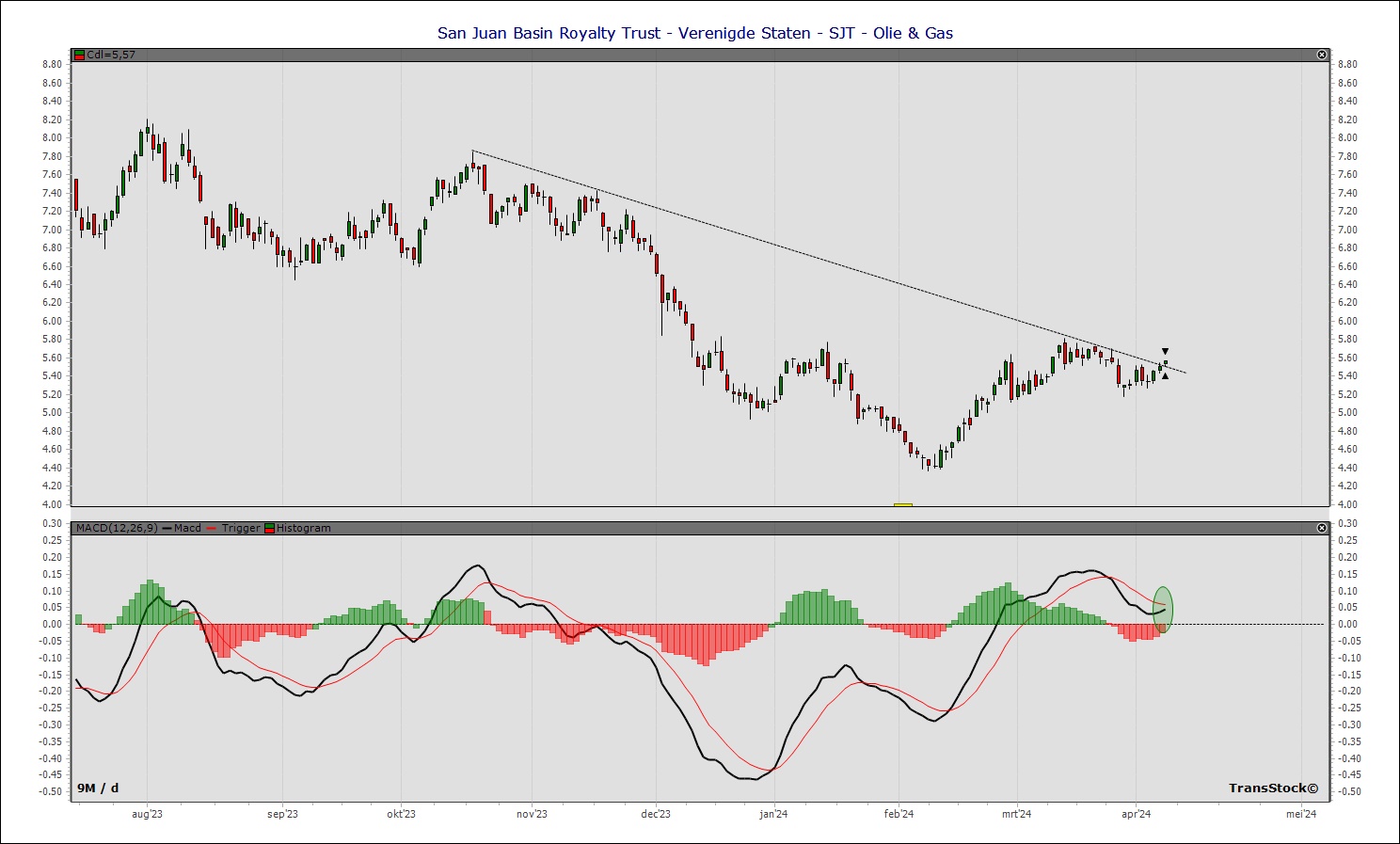Click the down arrow marker above last candle

point(1165,352)
